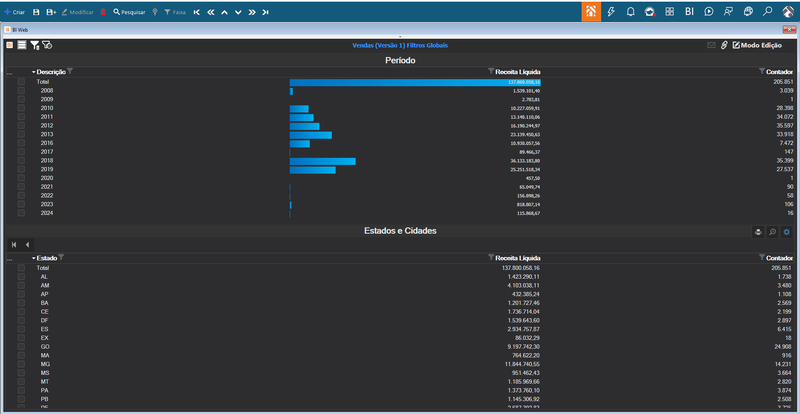800x414 pixels.
Task: Click the 2018 revenue bar
Action: click(x=322, y=161)
